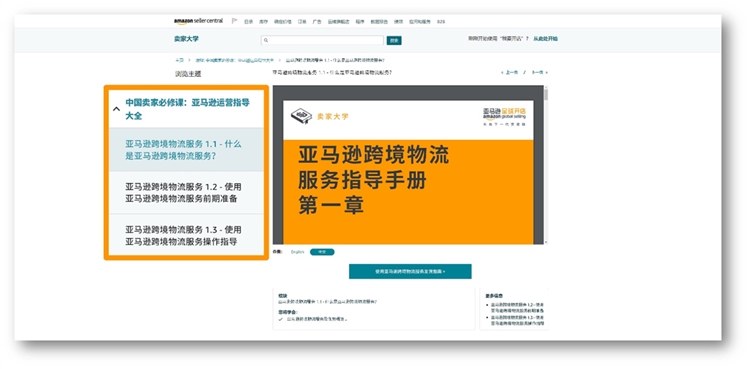The width and height of the screenshot is (750, 369).
Task: Click the 卖家大学 page title
Action: point(186,39)
